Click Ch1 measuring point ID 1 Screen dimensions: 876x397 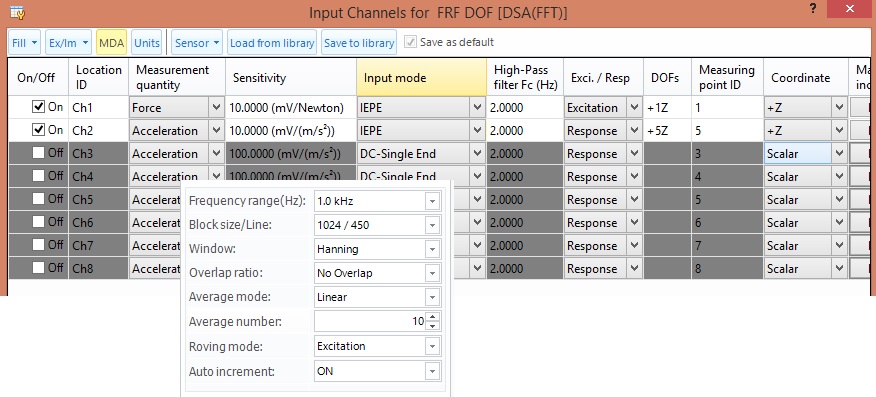(727, 107)
